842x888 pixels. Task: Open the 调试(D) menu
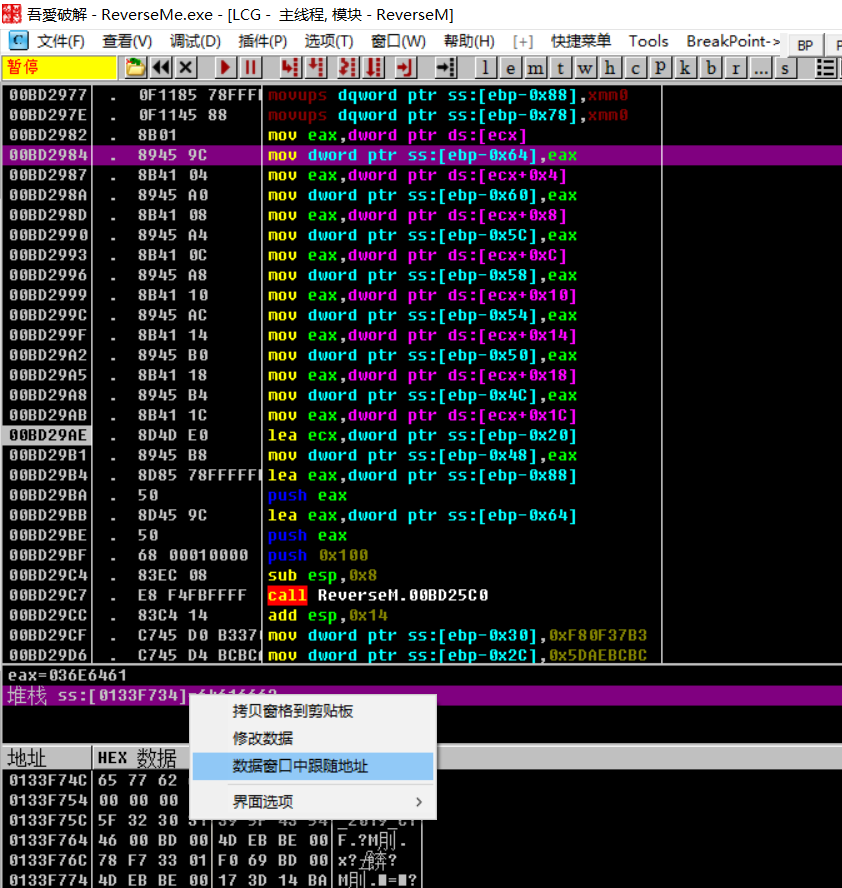point(193,41)
